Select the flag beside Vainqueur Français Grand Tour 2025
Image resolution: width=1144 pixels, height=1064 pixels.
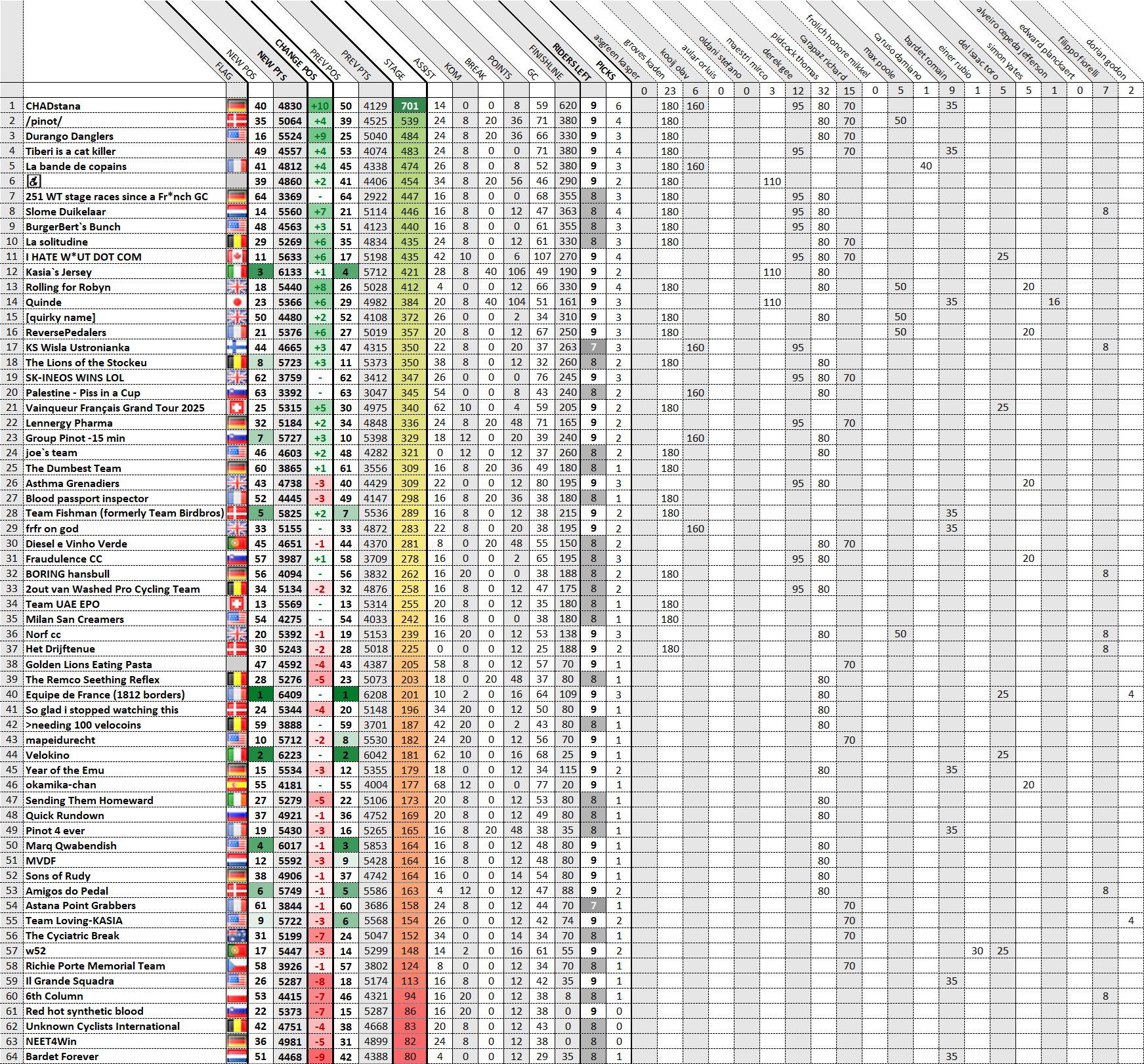tap(236, 408)
